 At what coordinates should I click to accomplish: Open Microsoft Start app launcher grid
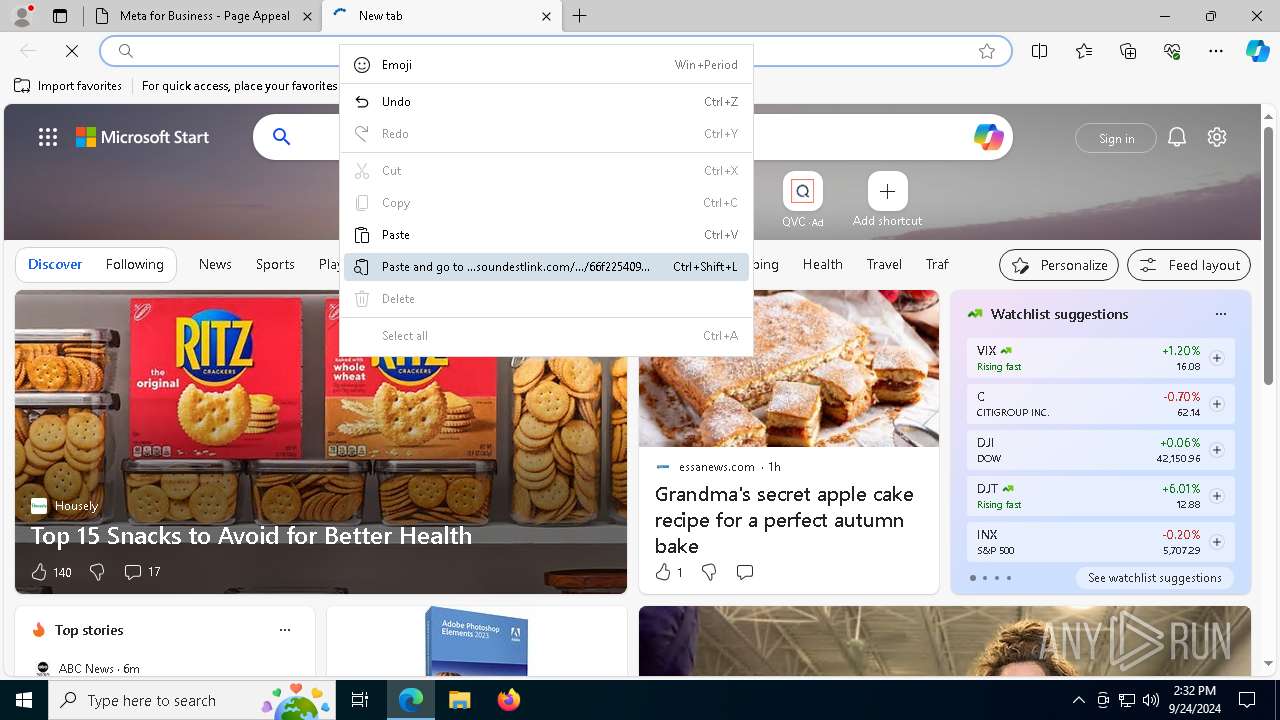pos(48,137)
